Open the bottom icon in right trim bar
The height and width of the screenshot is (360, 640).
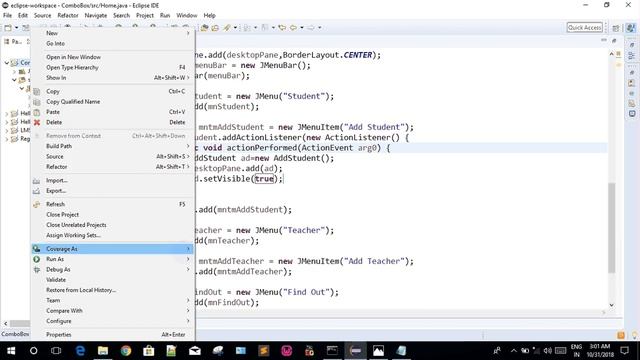tap(632, 114)
